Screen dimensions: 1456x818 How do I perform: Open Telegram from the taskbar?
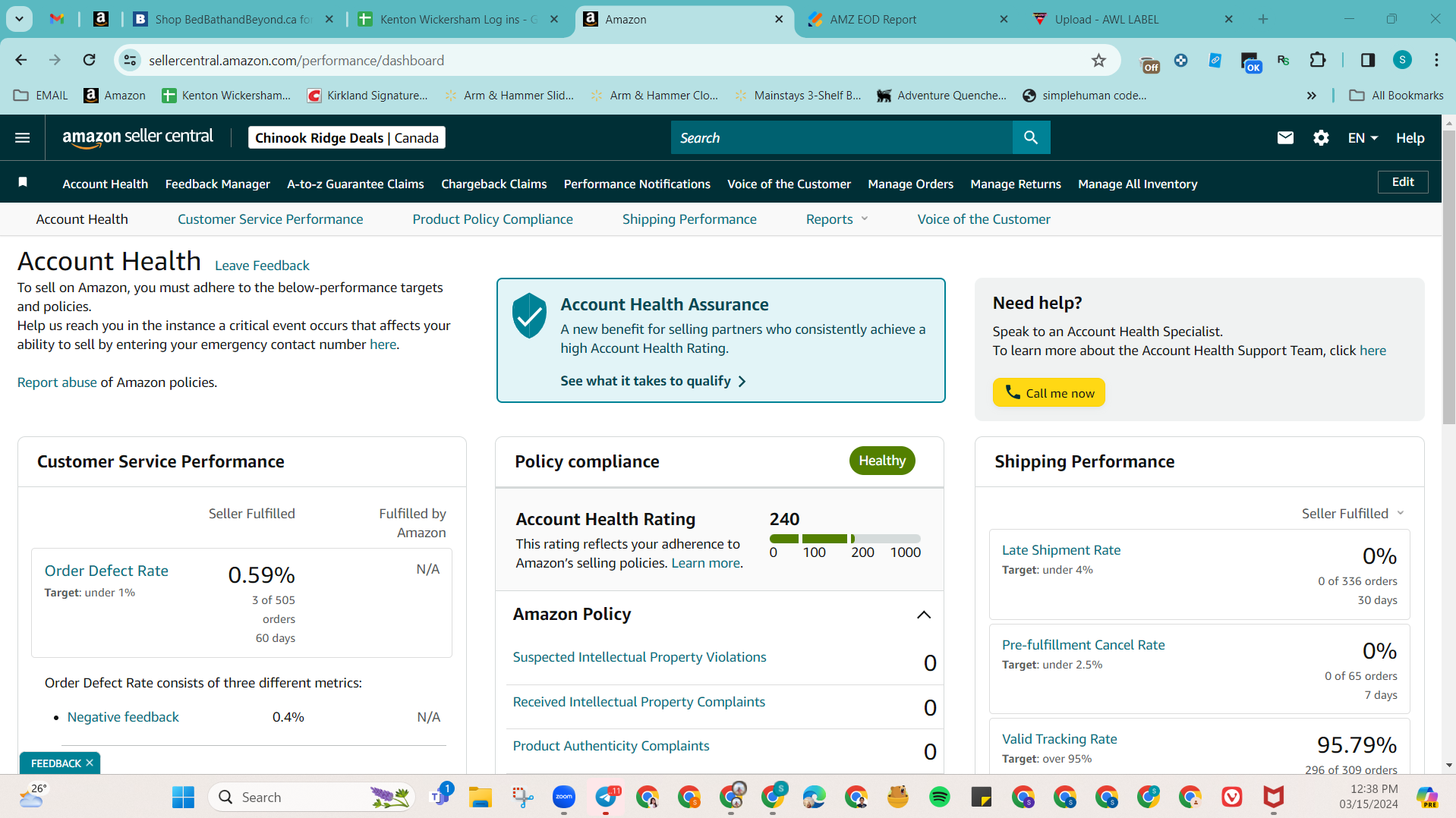click(x=607, y=797)
